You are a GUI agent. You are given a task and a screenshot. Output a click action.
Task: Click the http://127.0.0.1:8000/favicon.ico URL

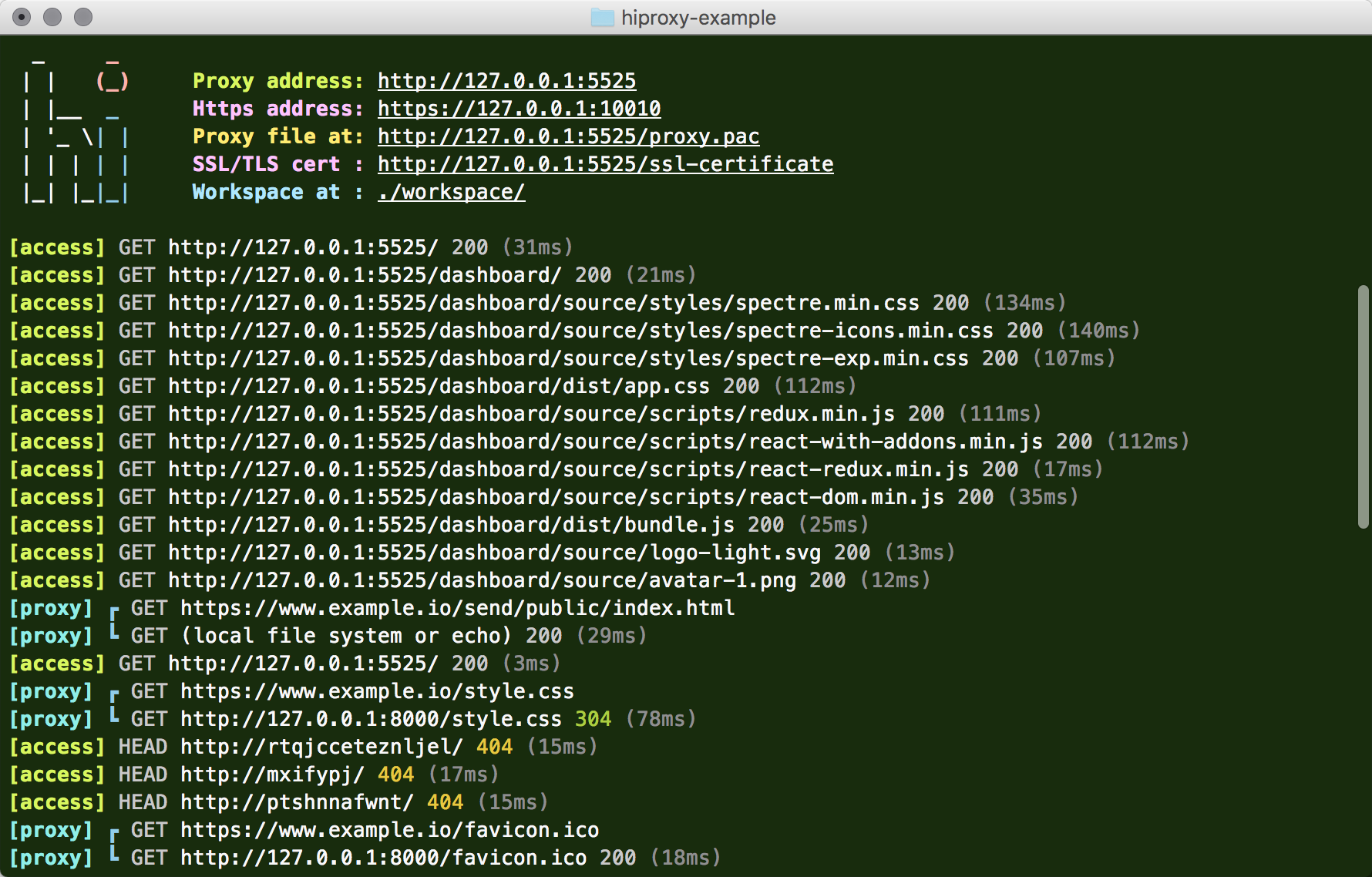(384, 858)
